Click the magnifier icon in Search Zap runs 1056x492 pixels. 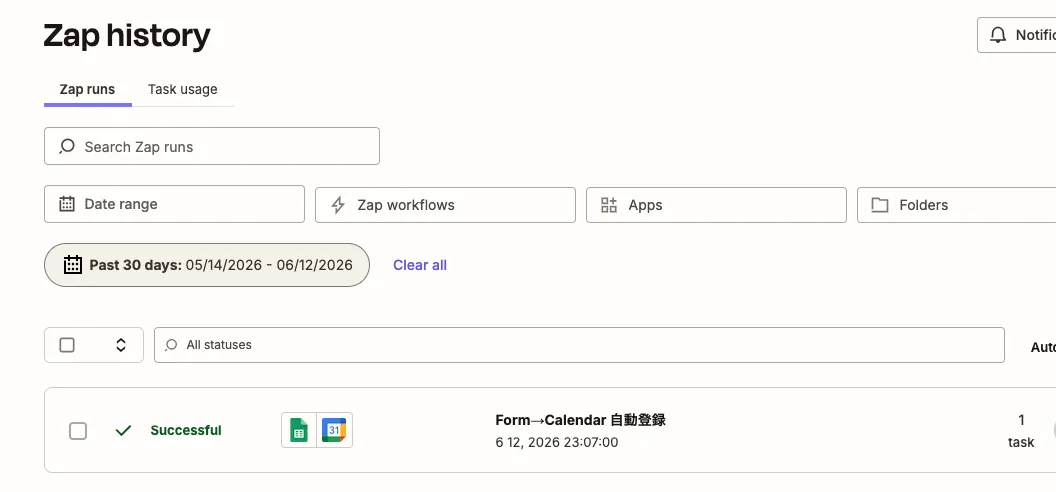67,146
